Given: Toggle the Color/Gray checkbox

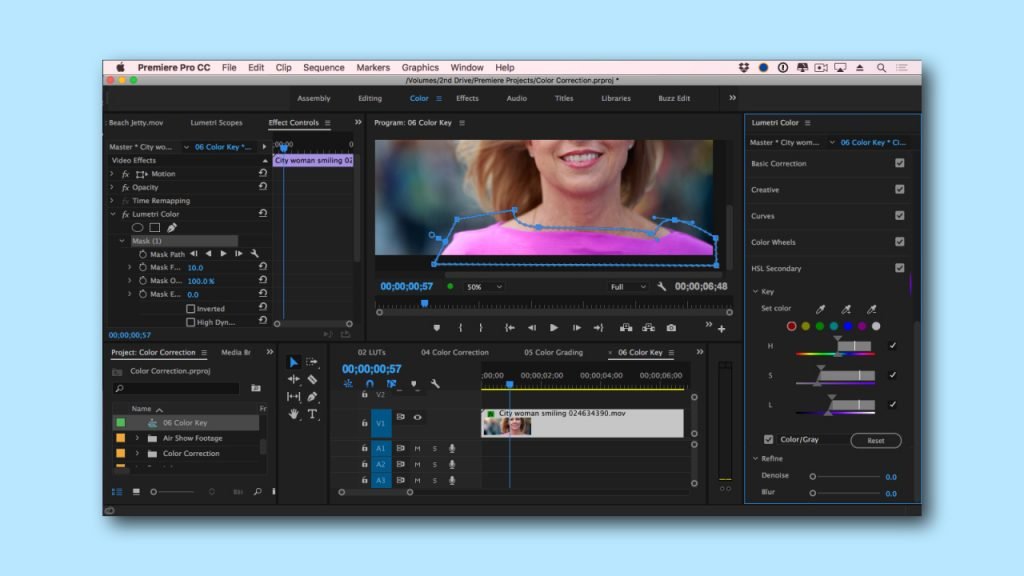Looking at the screenshot, I should (769, 440).
